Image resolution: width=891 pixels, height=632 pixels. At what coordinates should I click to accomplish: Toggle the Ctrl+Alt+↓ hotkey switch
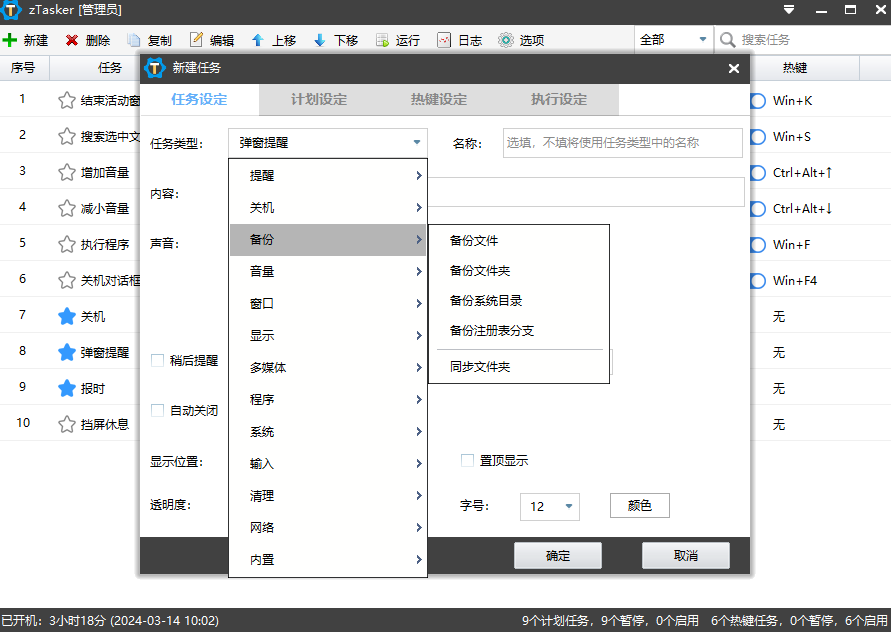tap(757, 209)
